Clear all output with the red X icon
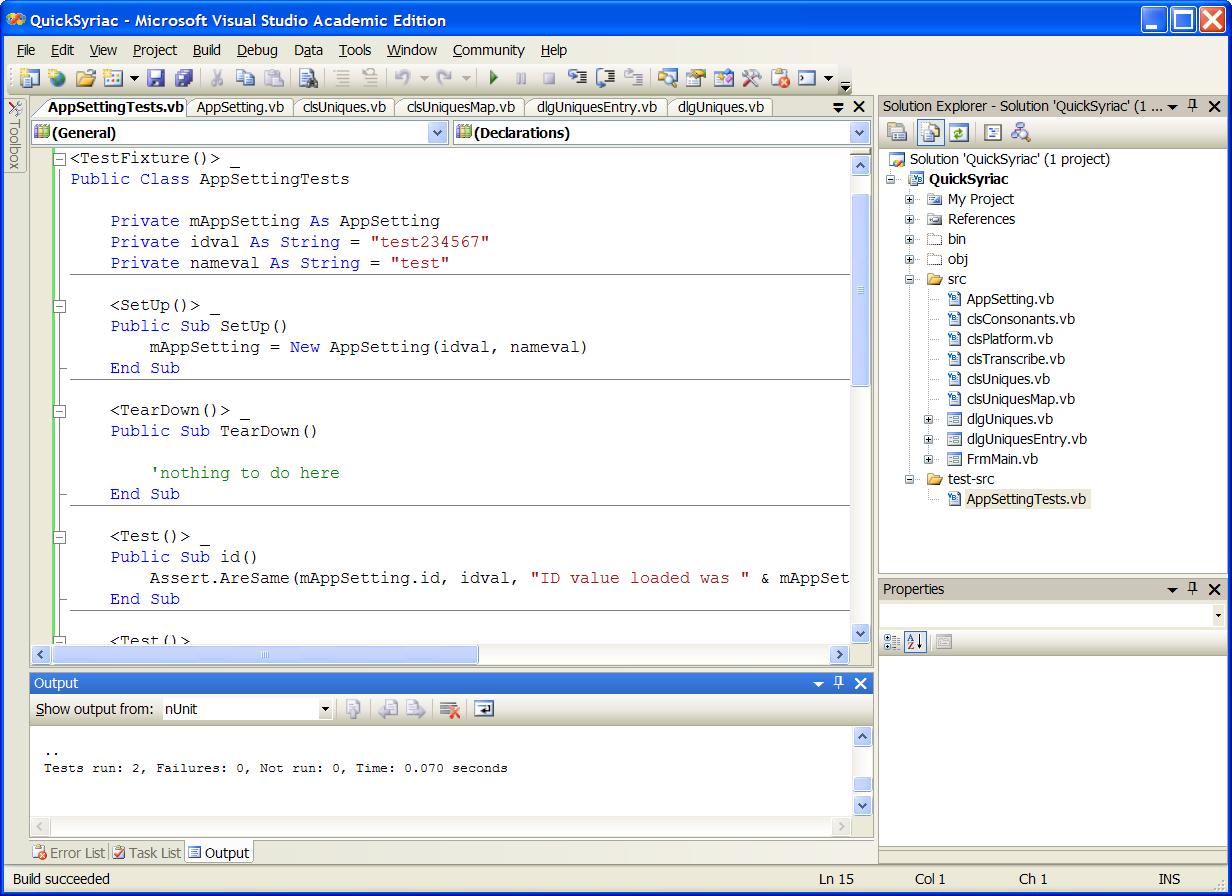1232x896 pixels. point(450,709)
